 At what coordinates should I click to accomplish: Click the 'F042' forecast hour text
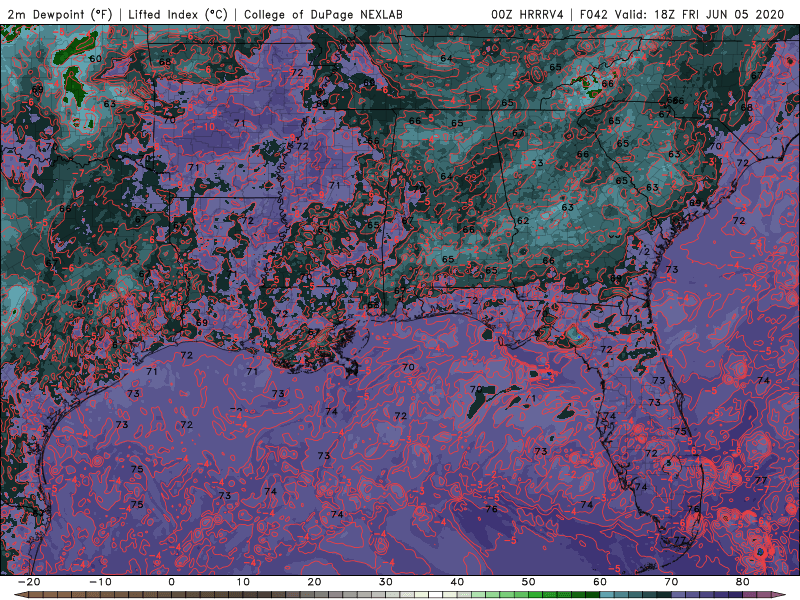[593, 14]
